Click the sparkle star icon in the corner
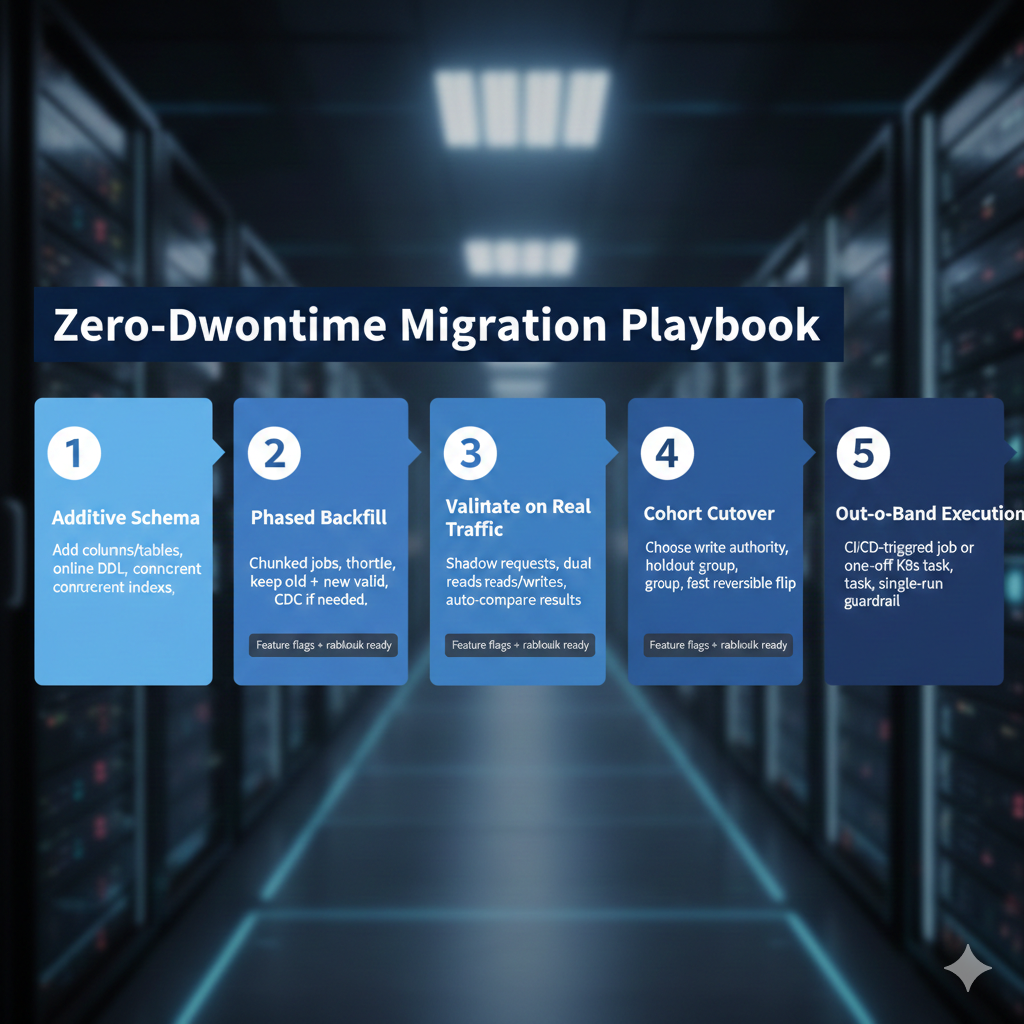The width and height of the screenshot is (1024, 1024). pos(967,967)
